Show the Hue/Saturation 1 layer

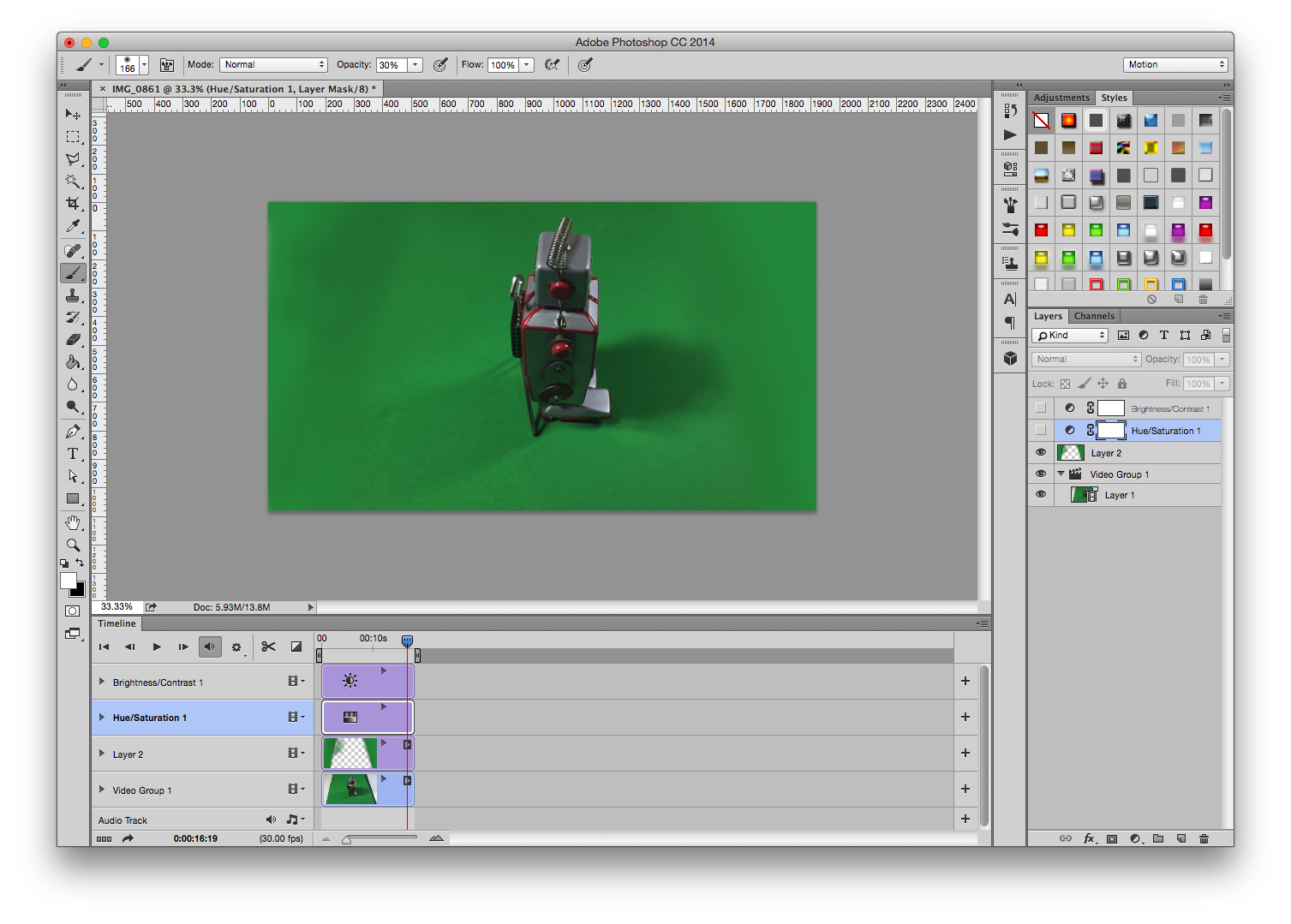[x=1041, y=430]
